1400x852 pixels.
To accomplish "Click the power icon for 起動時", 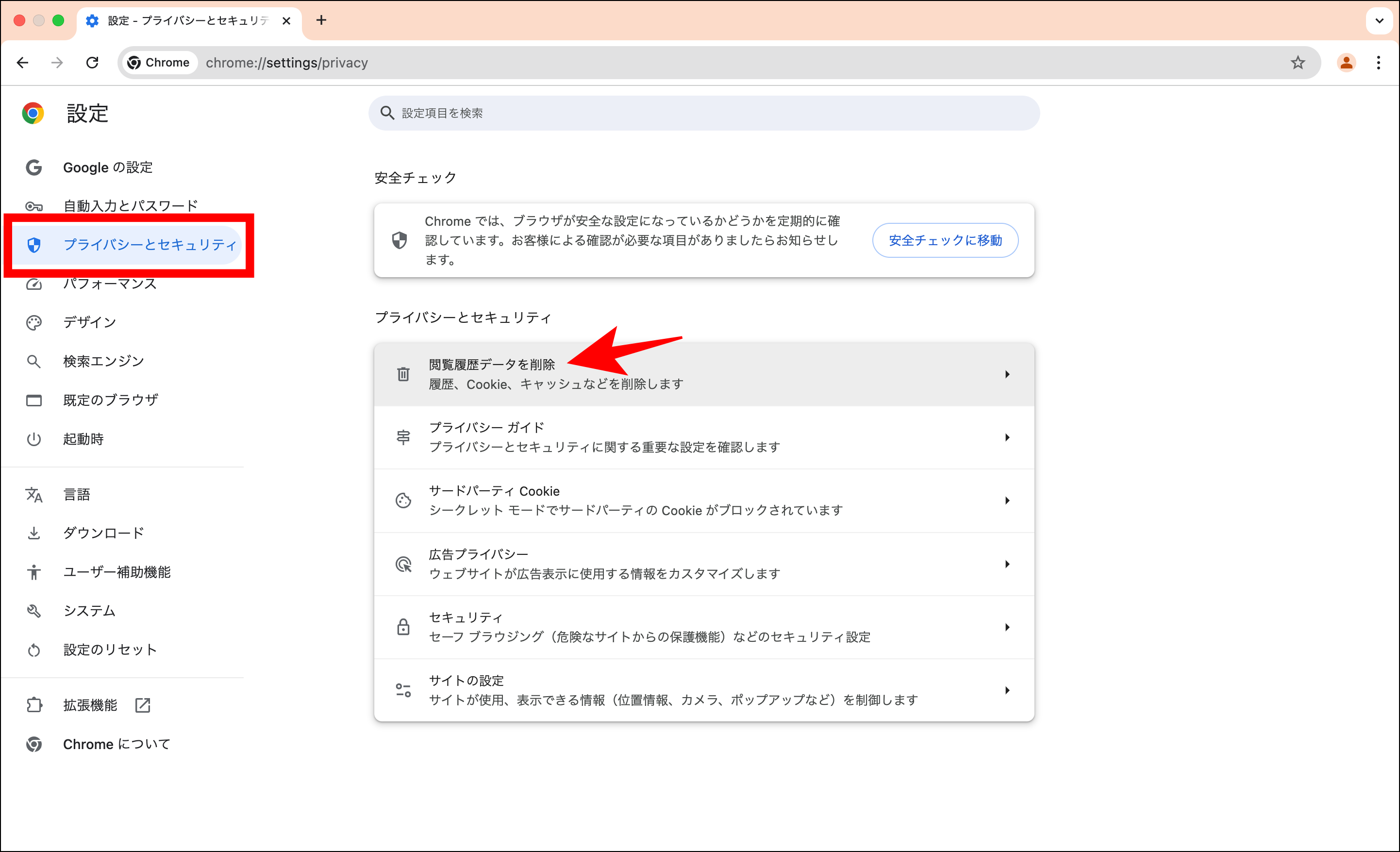I will 34,439.
